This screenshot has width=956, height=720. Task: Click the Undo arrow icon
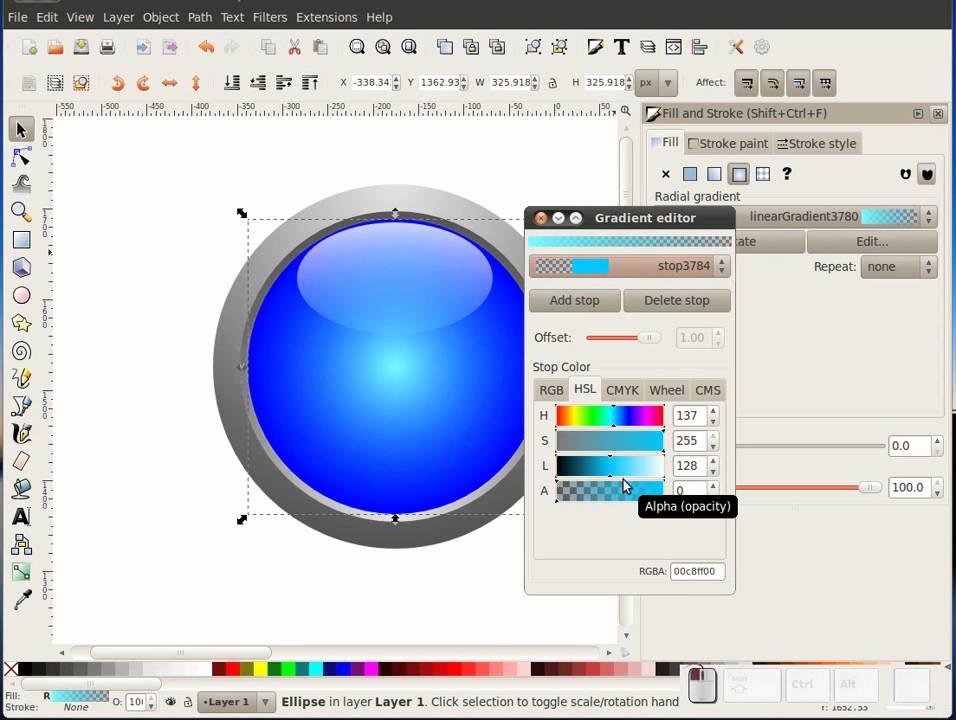206,47
